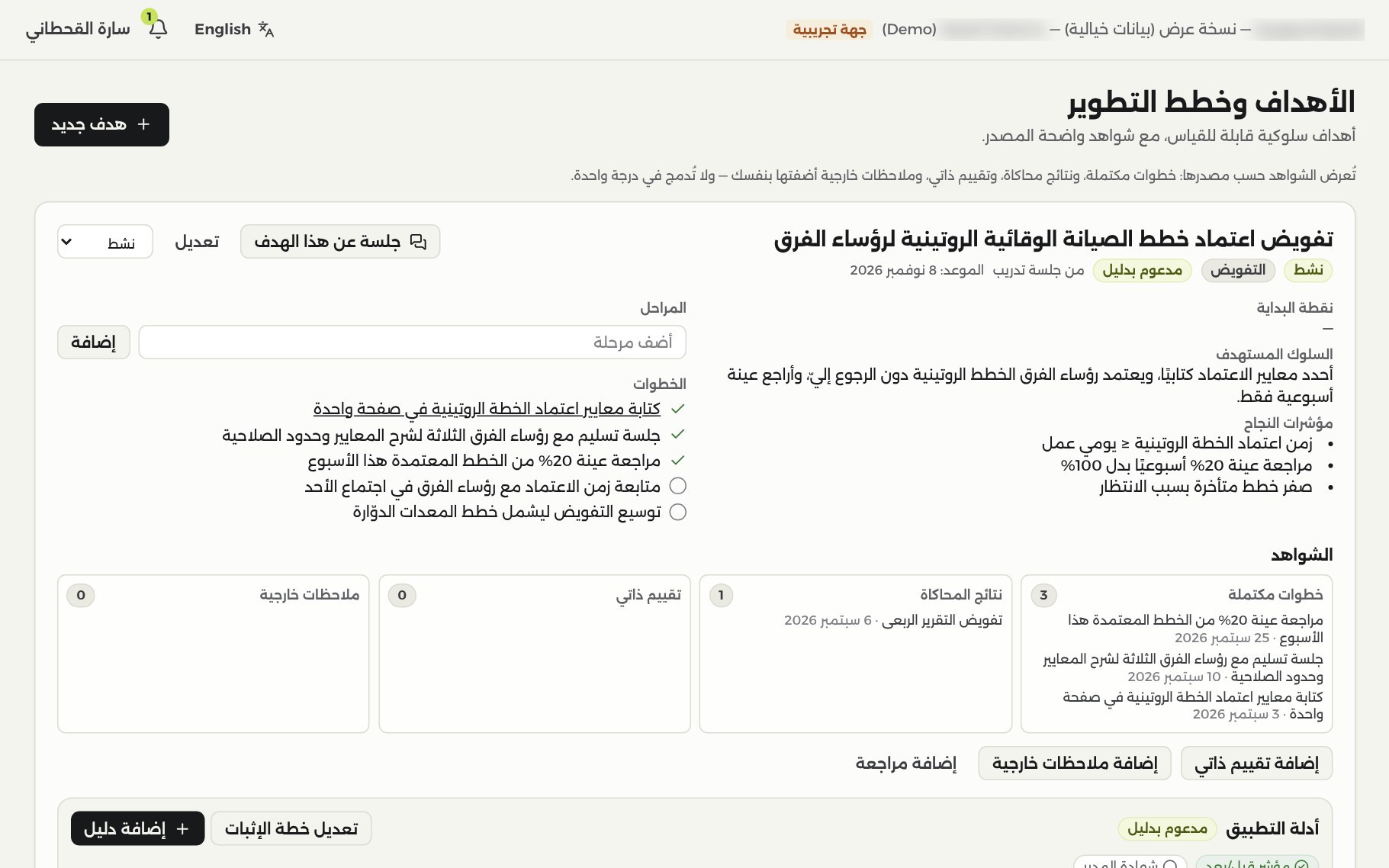Click 'تعديل خطة الإثبات' button
This screenshot has width=1389, height=868.
(x=291, y=828)
